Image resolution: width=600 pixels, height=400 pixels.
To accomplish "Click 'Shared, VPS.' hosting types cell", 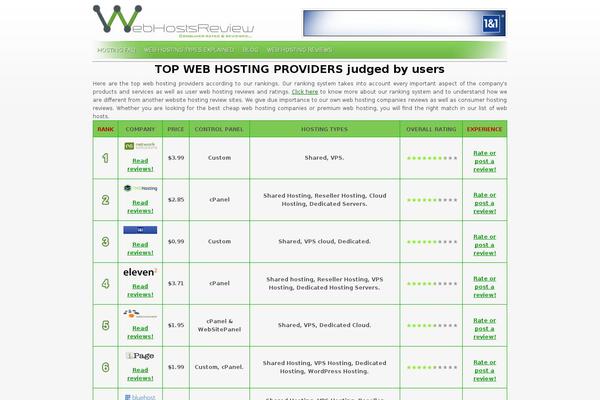I will click(x=324, y=158).
